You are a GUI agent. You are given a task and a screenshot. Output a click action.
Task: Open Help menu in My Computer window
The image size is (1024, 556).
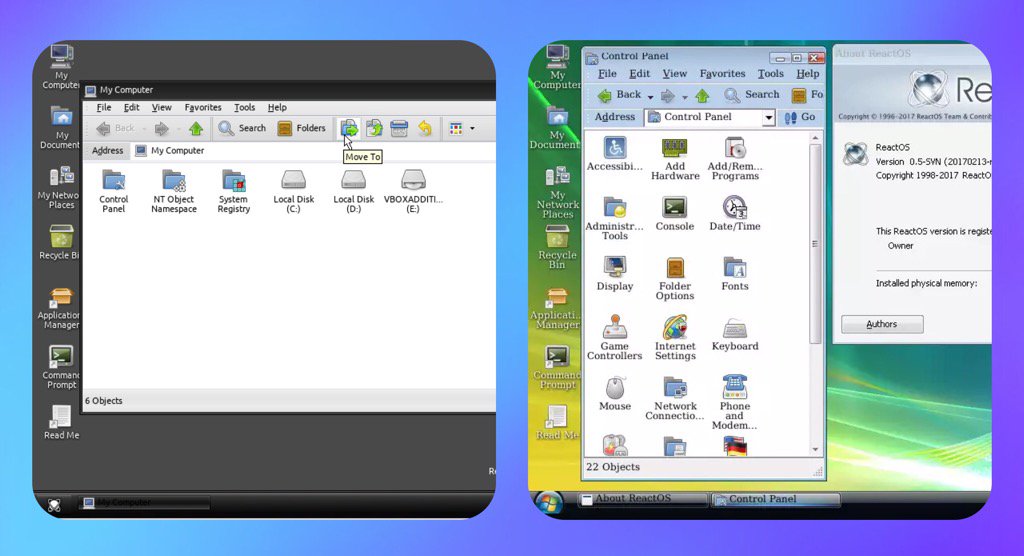277,107
